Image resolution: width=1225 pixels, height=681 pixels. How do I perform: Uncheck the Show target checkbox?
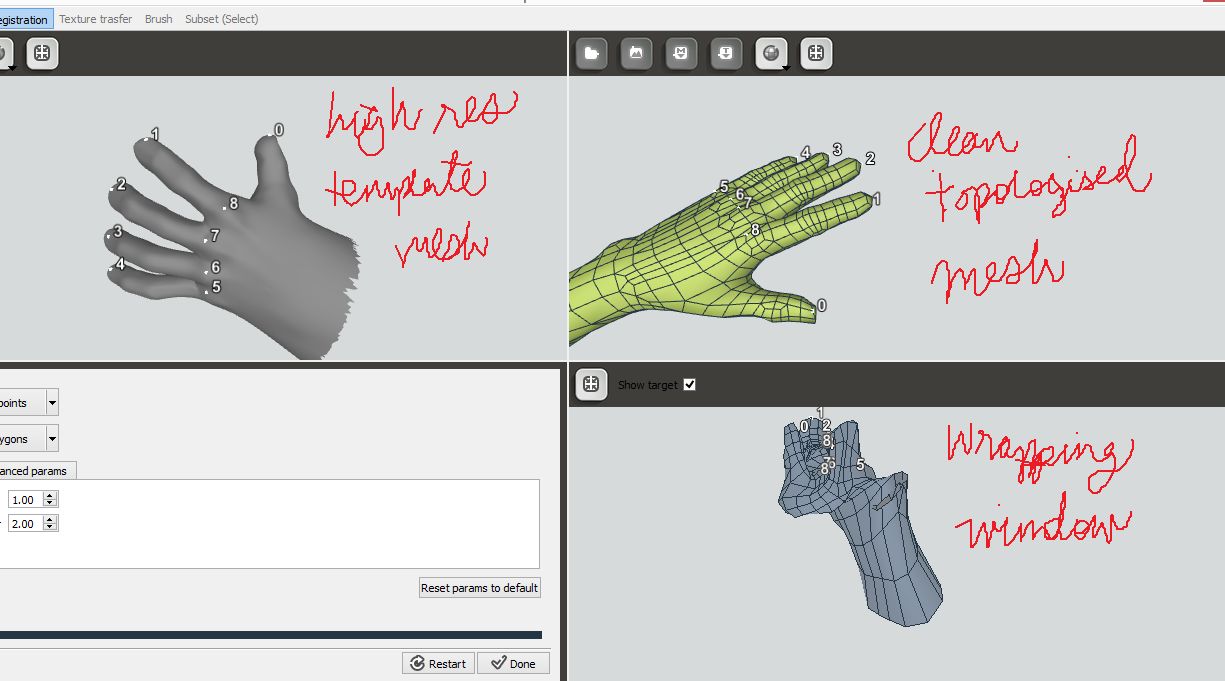coord(689,385)
